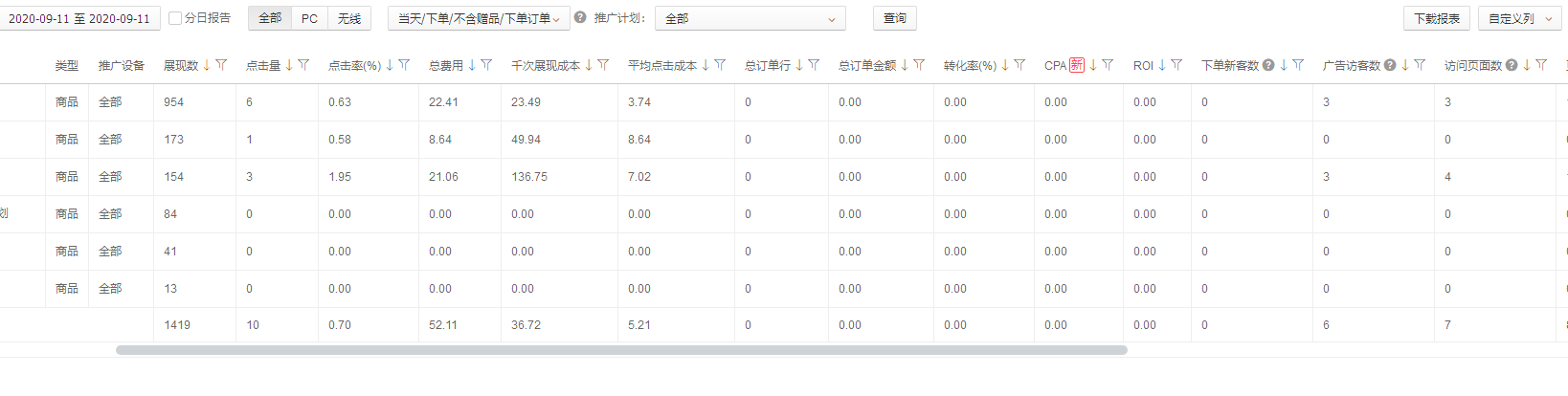Open the 自定义列 dropdown
Screen dimensions: 1568x396
(x=1519, y=18)
